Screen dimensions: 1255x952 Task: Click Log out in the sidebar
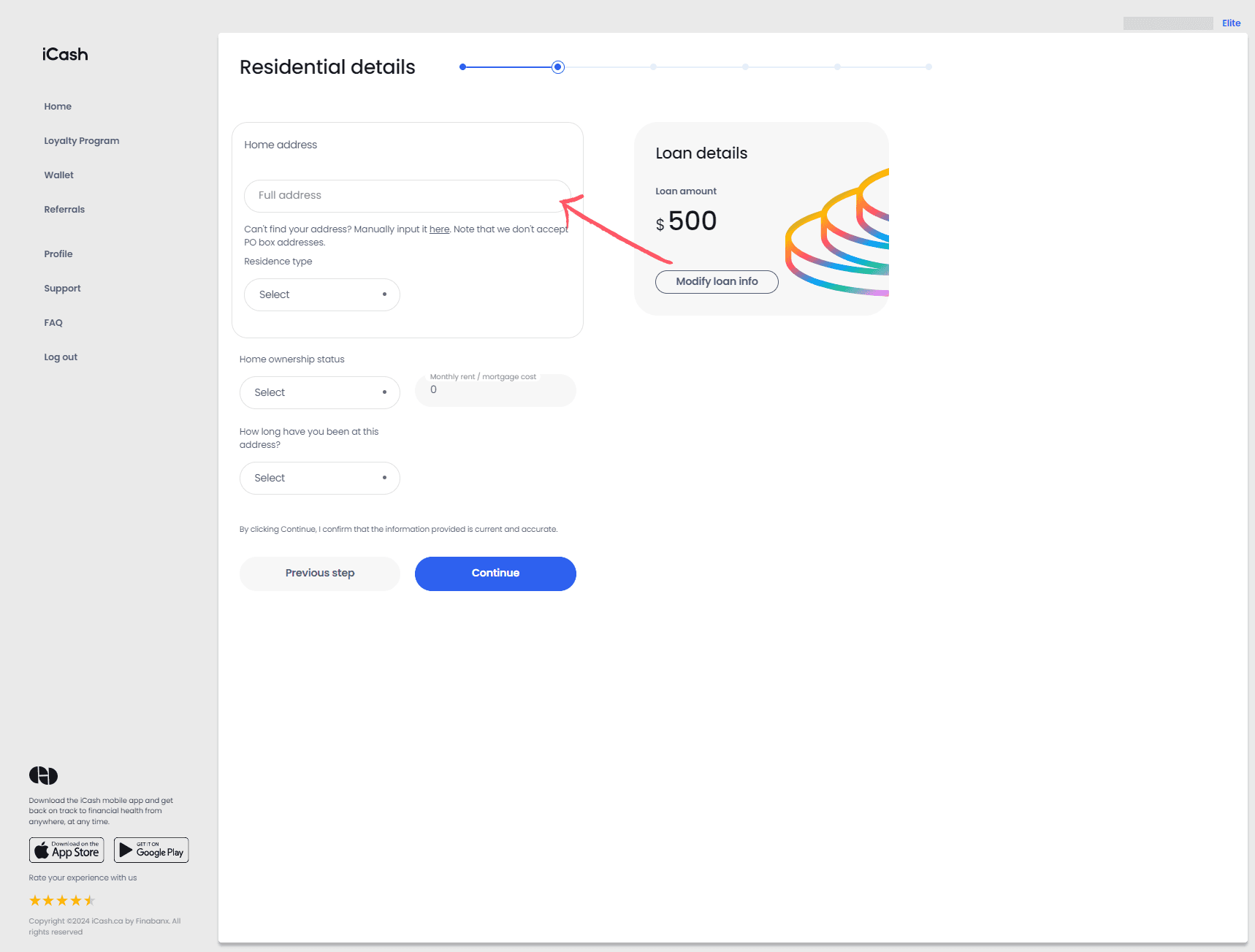(x=61, y=357)
